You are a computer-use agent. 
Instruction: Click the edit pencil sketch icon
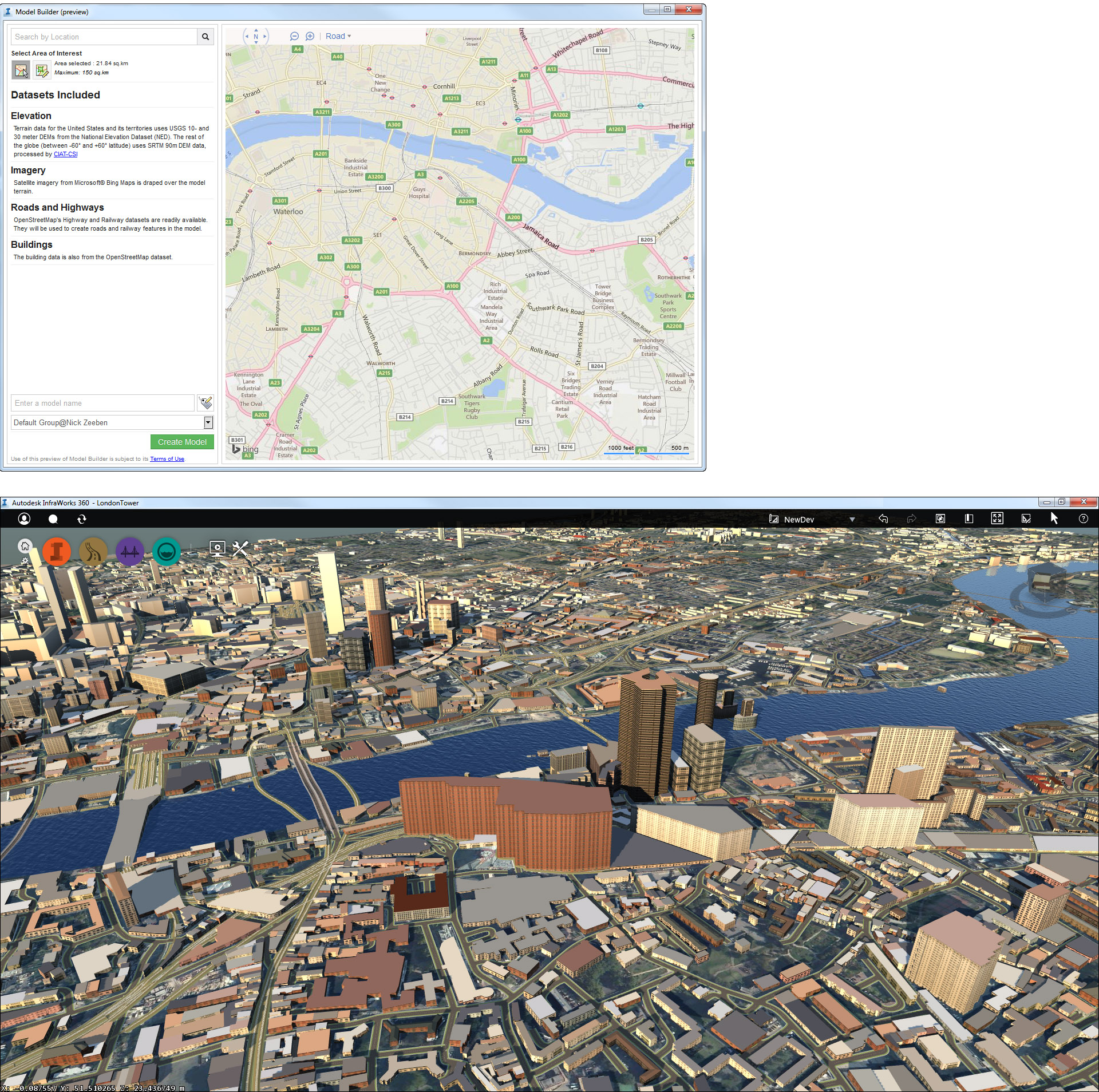(x=1026, y=519)
